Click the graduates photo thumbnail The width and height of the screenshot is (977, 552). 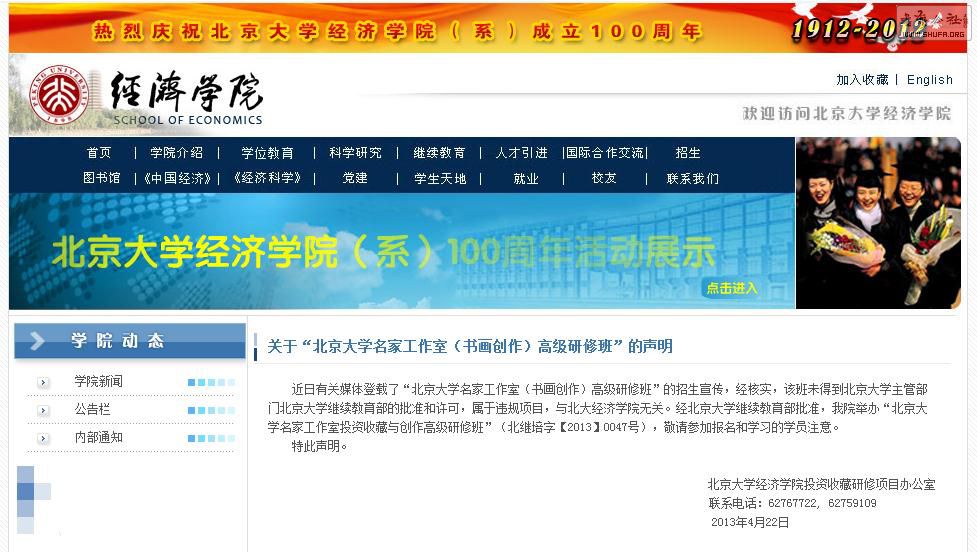tap(877, 222)
